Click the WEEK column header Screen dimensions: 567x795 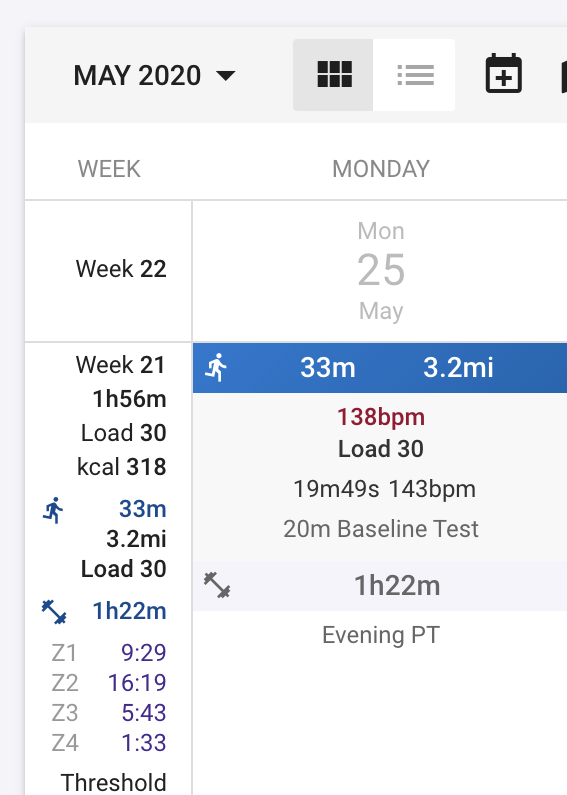pyautogui.click(x=109, y=169)
